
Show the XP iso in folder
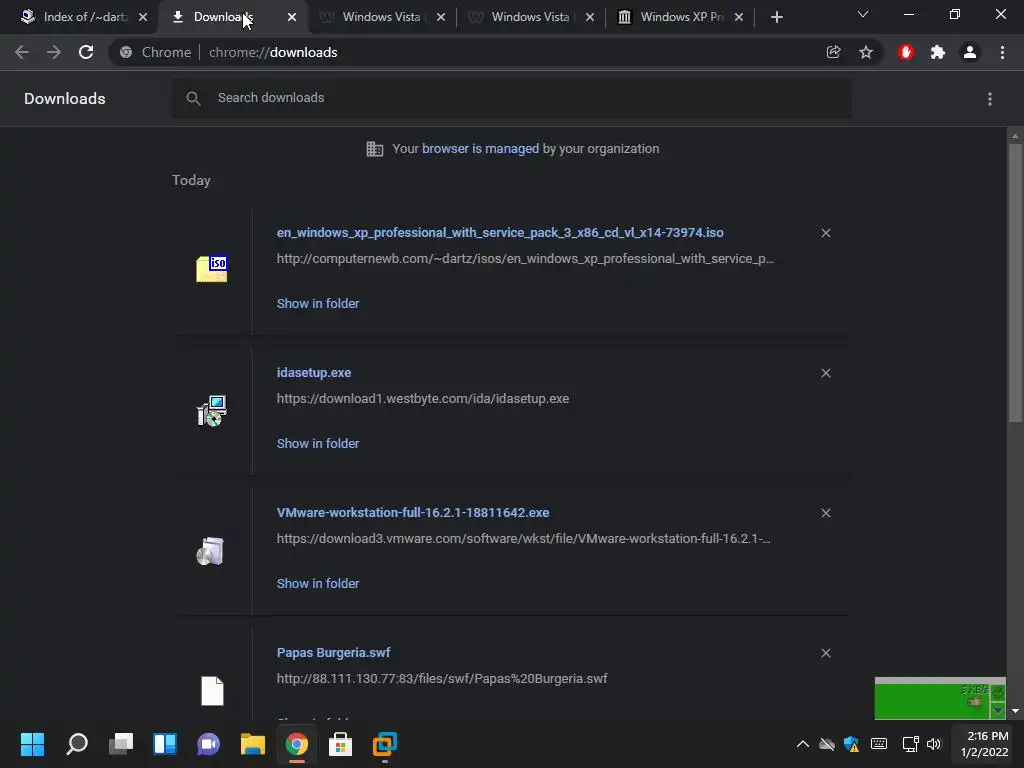coord(318,304)
